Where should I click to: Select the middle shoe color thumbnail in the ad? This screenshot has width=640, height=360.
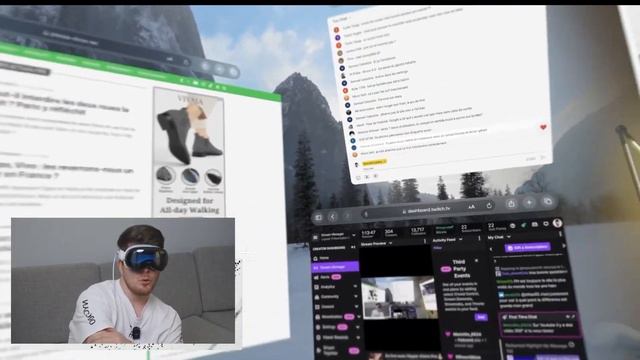tap(190, 177)
